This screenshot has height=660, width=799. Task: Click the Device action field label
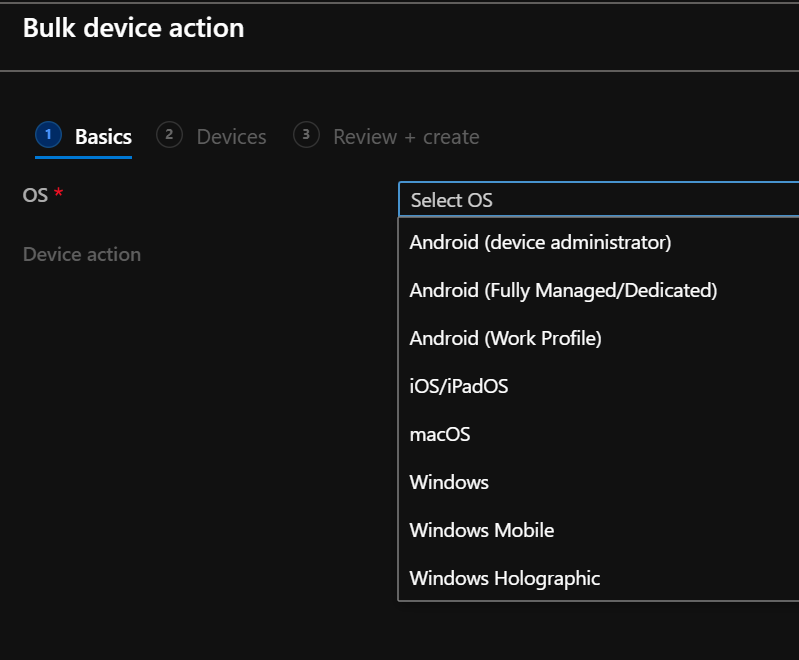(x=82, y=254)
